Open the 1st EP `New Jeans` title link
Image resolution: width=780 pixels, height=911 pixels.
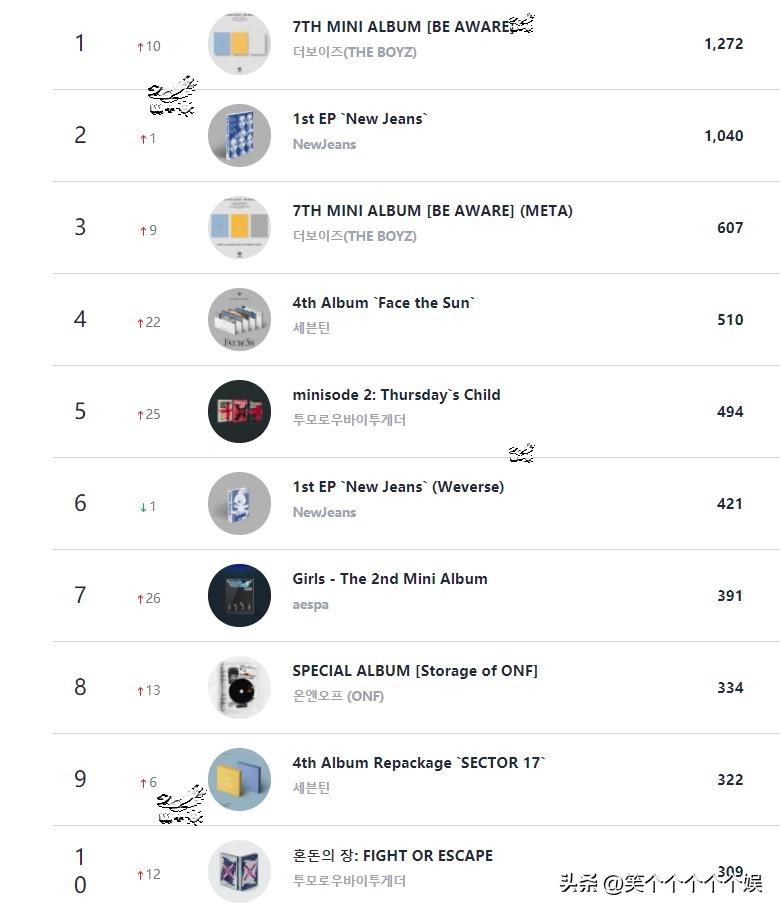(x=359, y=119)
